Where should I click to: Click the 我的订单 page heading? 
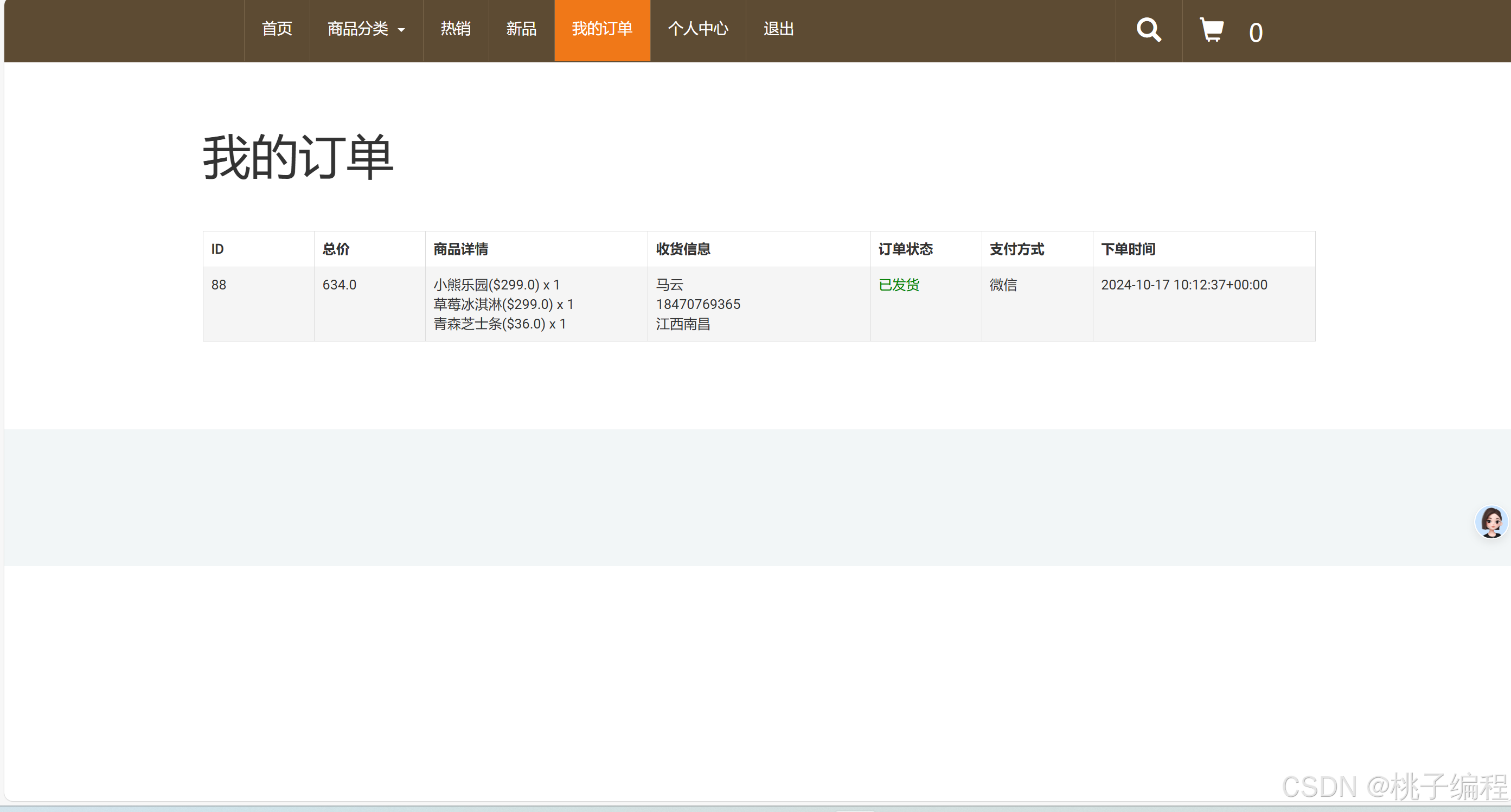click(298, 157)
